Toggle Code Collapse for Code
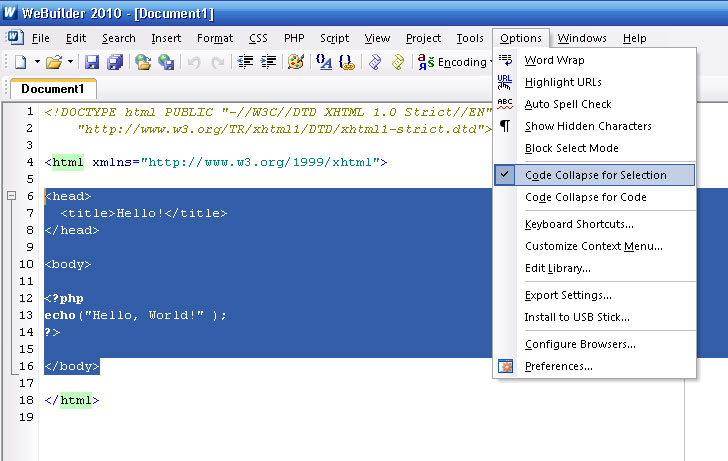Viewport: 728px width, 461px height. pos(594,197)
